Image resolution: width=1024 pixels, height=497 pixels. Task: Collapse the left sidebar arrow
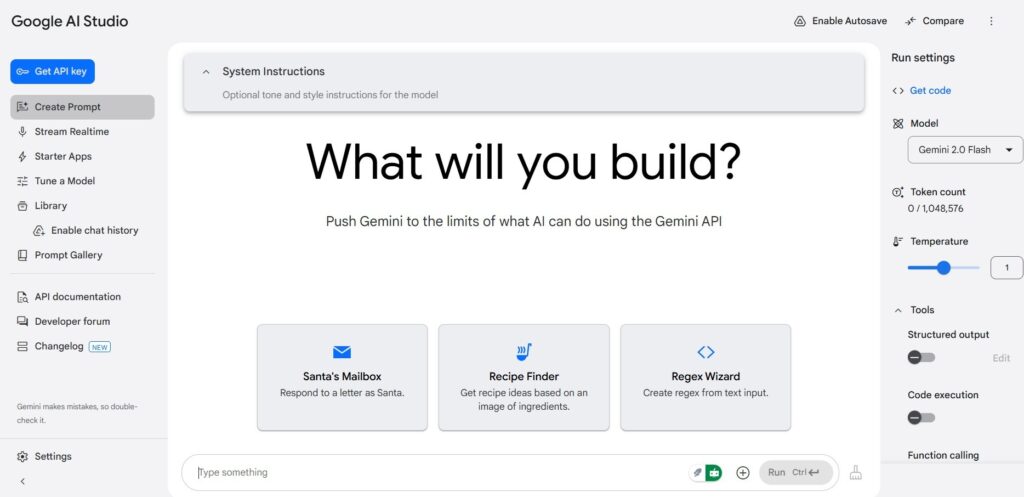22,482
